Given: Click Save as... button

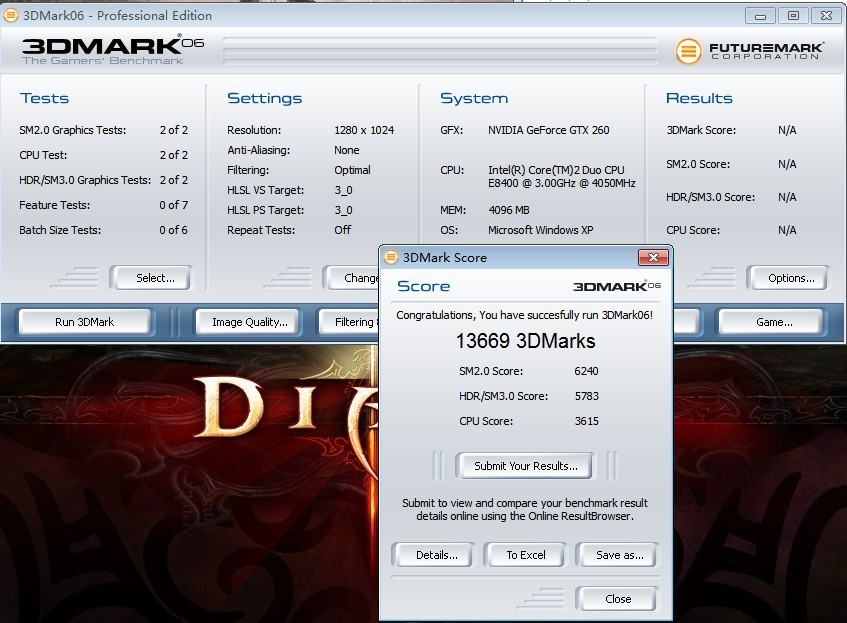Looking at the screenshot, I should pos(617,555).
